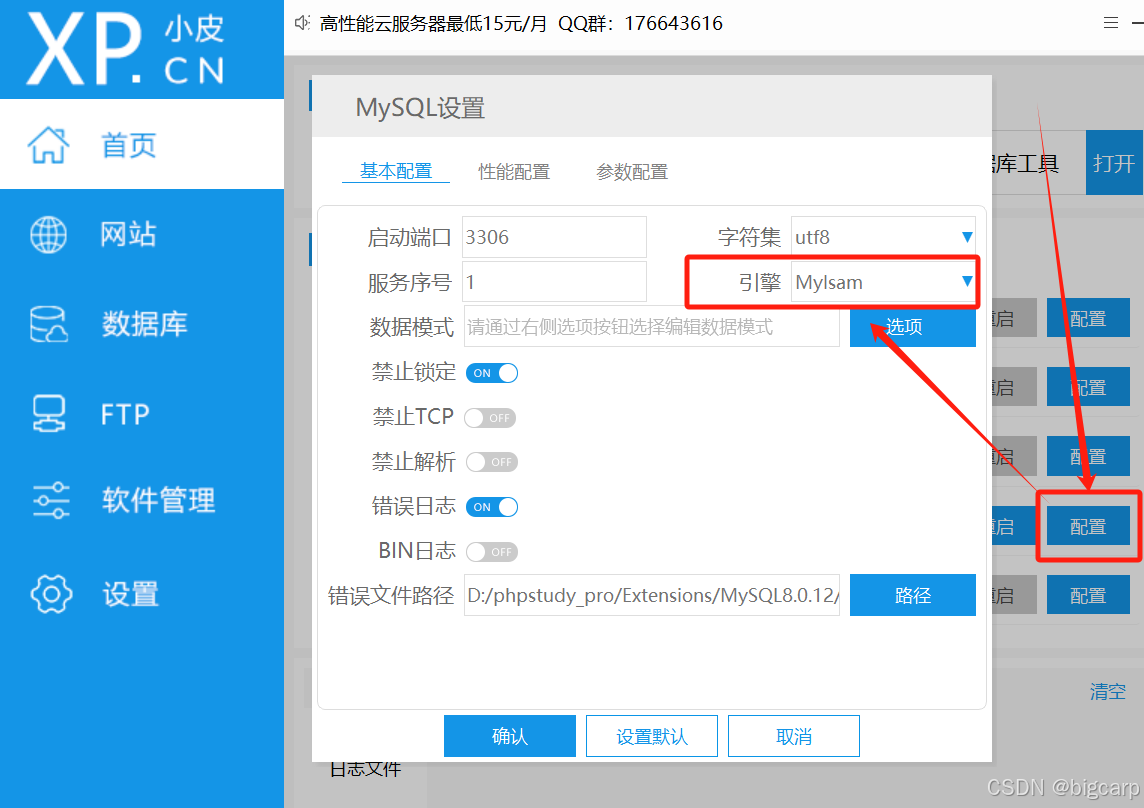Open the 设置 gear icon in sidebar
Screen dimensions: 1144x808
click(51, 593)
